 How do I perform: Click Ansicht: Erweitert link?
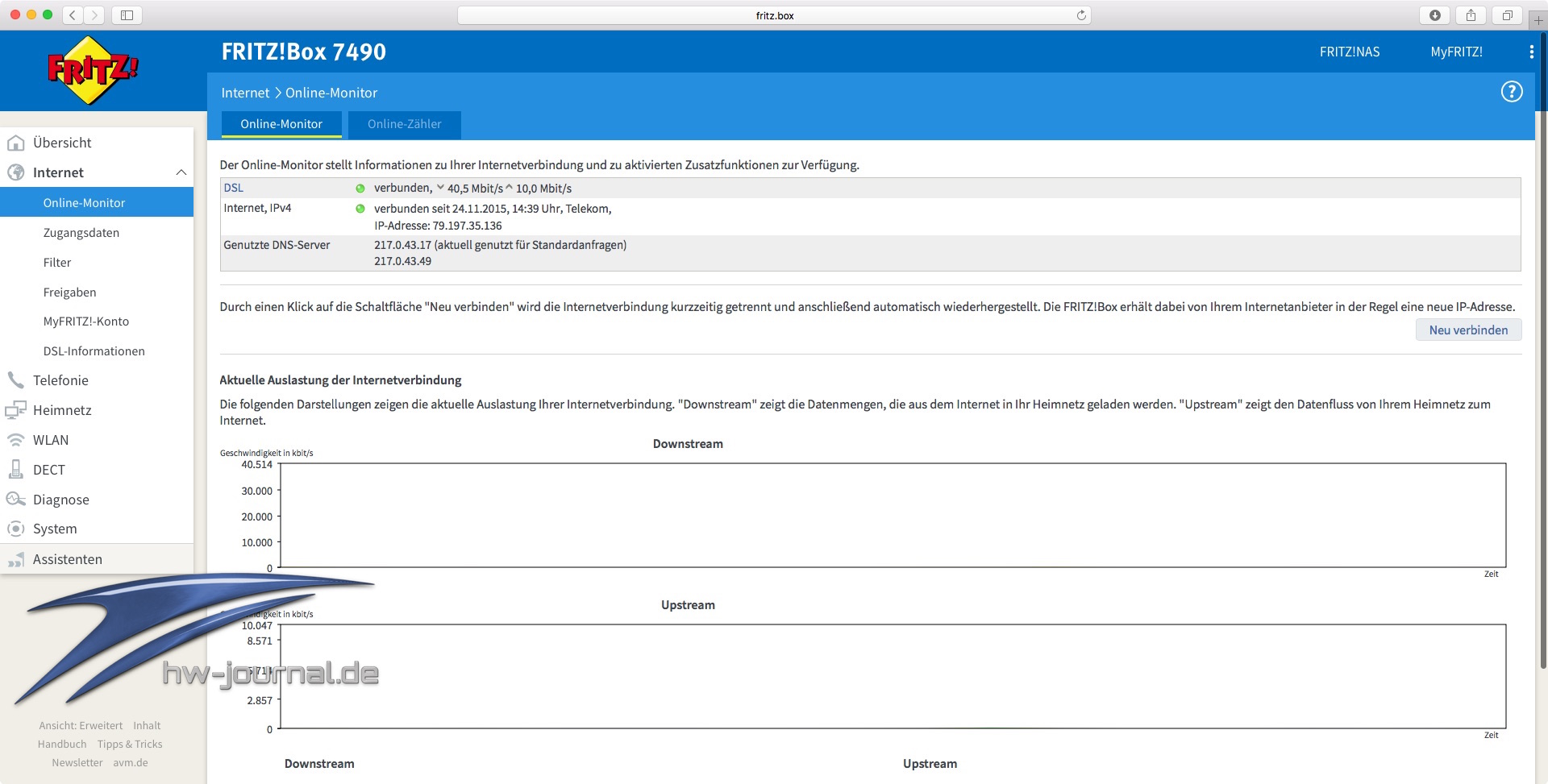(81, 725)
